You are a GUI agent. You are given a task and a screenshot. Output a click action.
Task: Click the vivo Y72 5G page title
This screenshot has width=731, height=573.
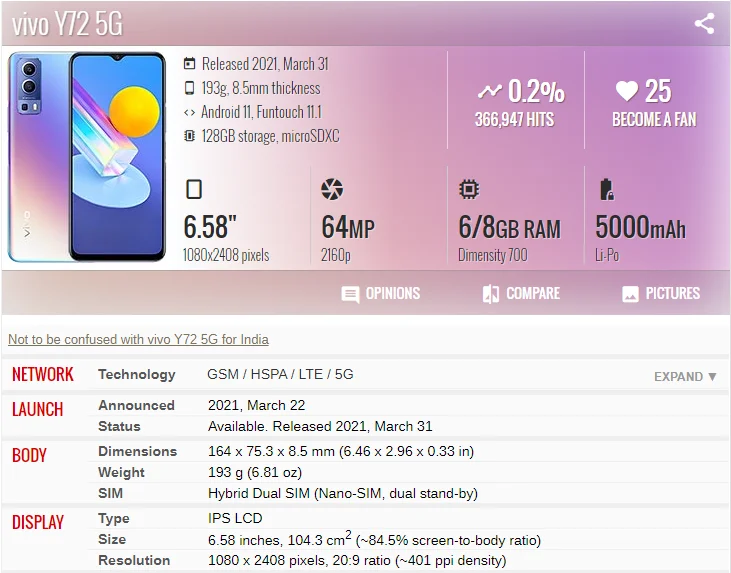pos(68,23)
